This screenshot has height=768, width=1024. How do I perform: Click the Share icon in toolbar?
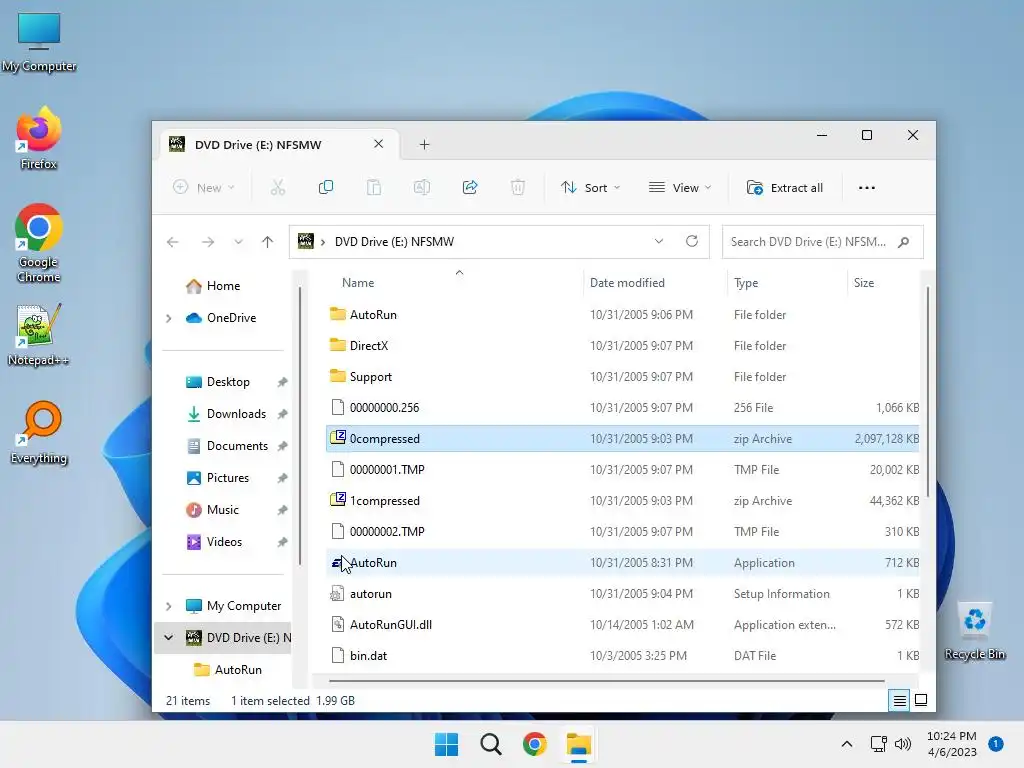tap(470, 187)
